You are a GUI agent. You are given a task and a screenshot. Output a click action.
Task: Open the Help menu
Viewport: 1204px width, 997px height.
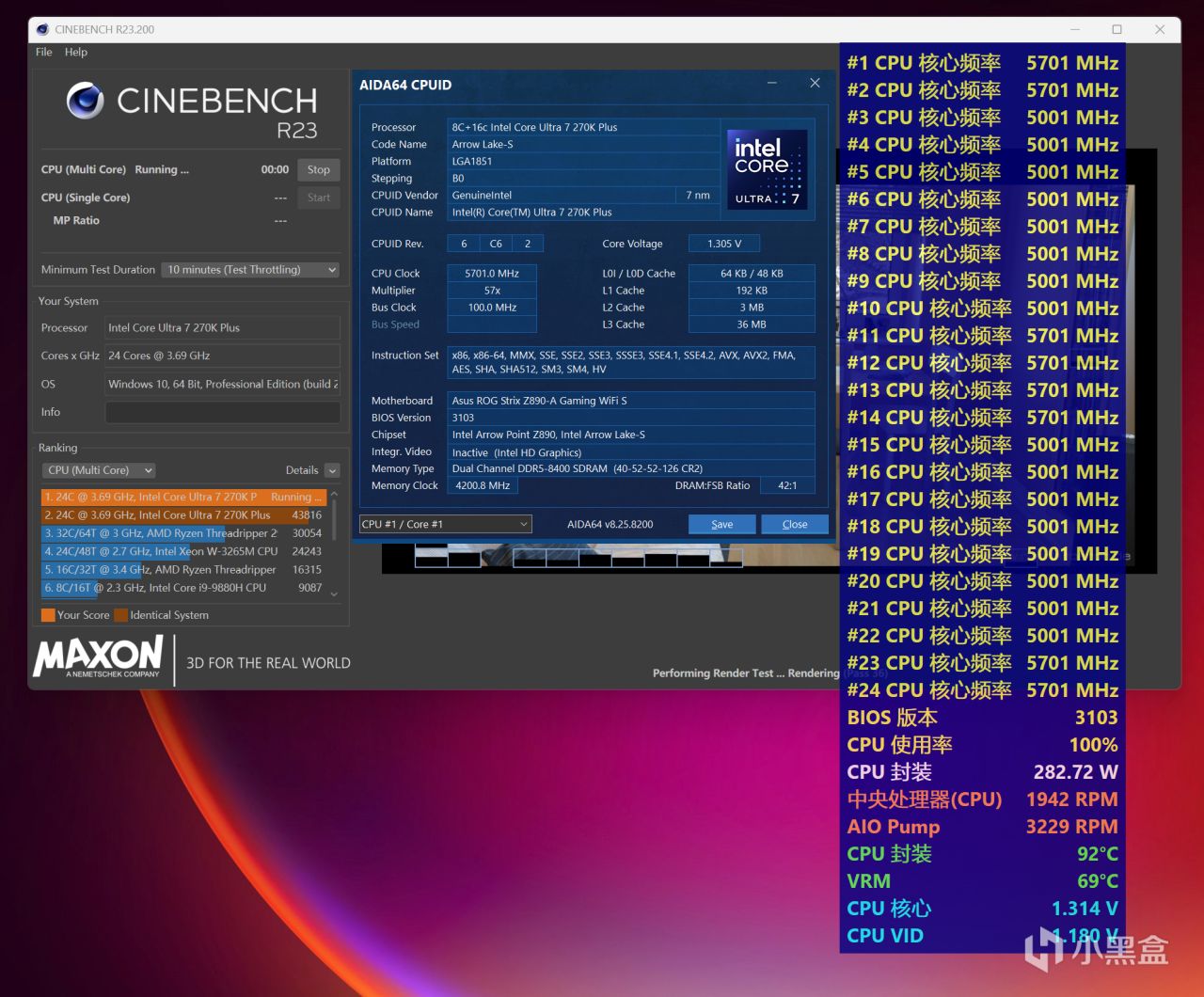tap(76, 52)
